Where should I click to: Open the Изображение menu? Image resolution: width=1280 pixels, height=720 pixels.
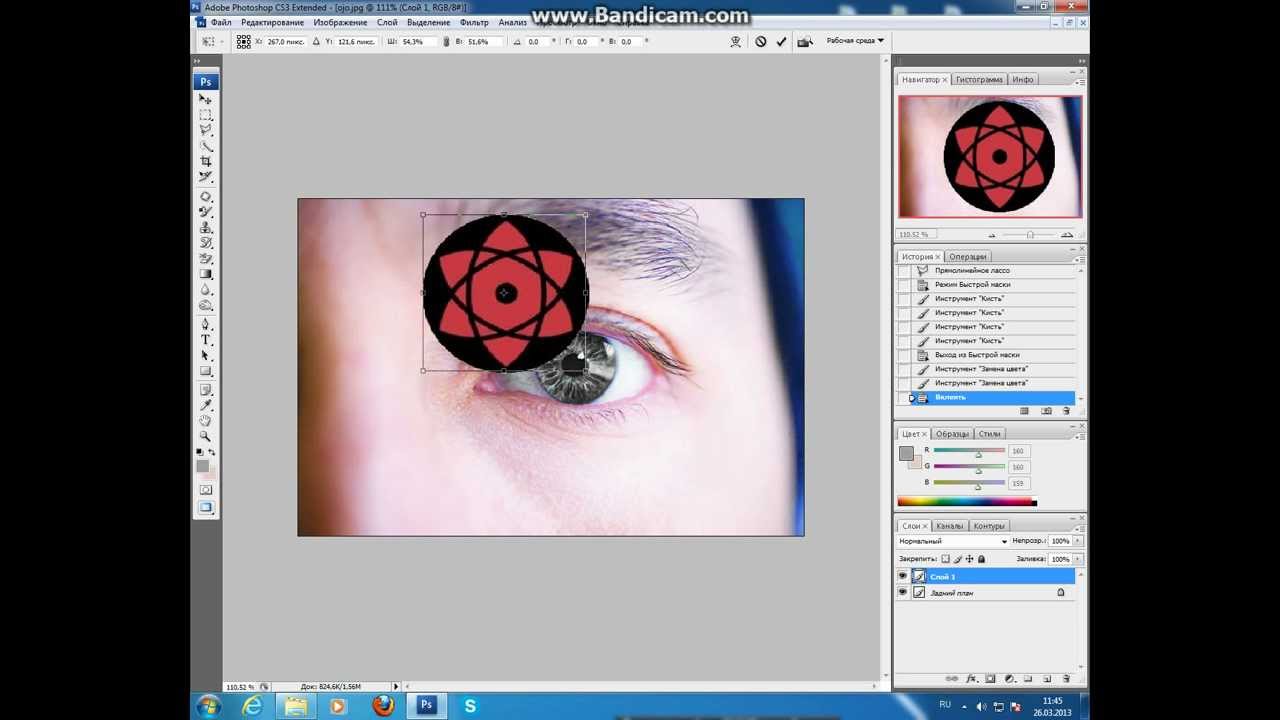click(x=340, y=22)
